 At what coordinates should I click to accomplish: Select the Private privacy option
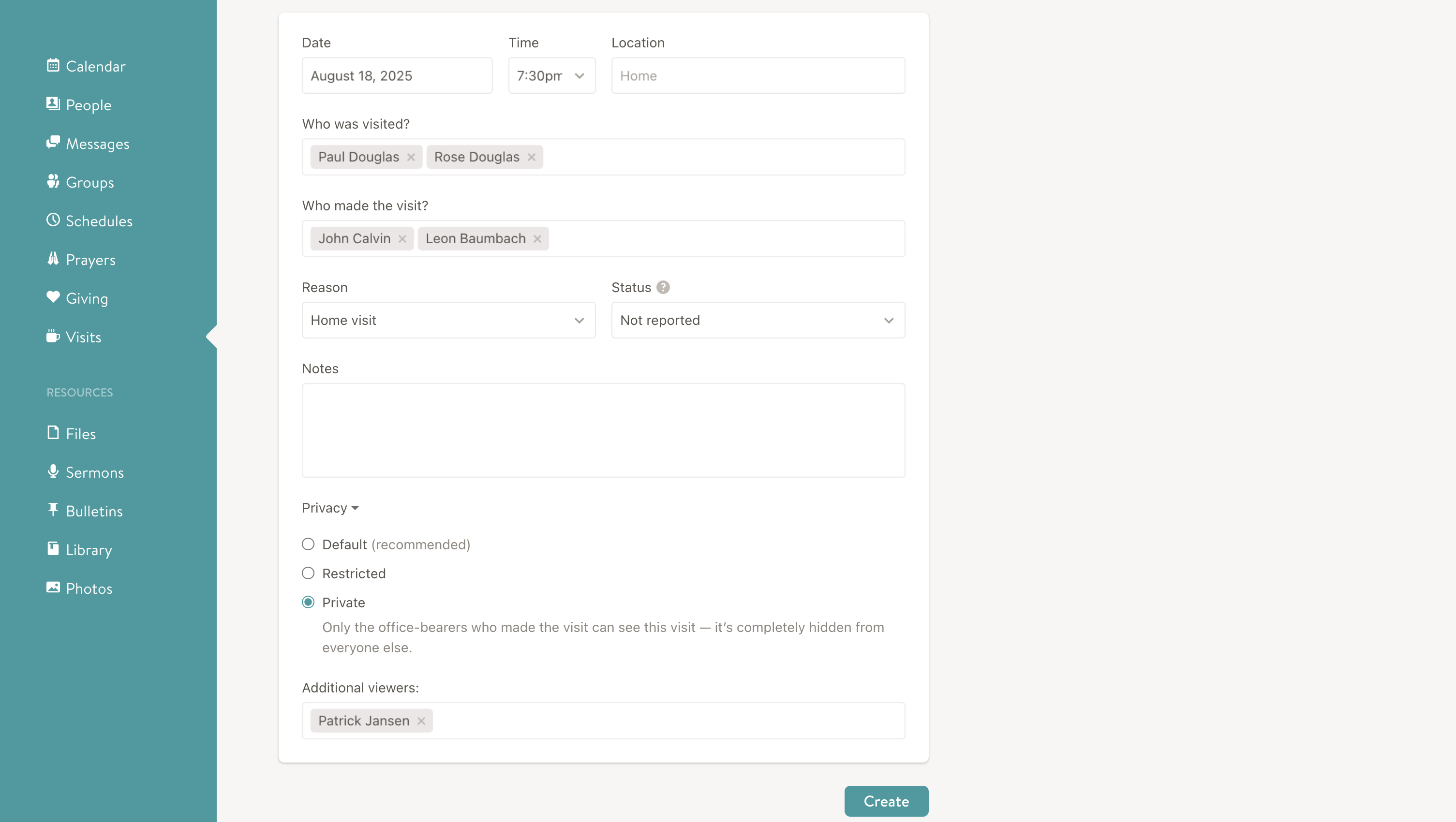[308, 602]
